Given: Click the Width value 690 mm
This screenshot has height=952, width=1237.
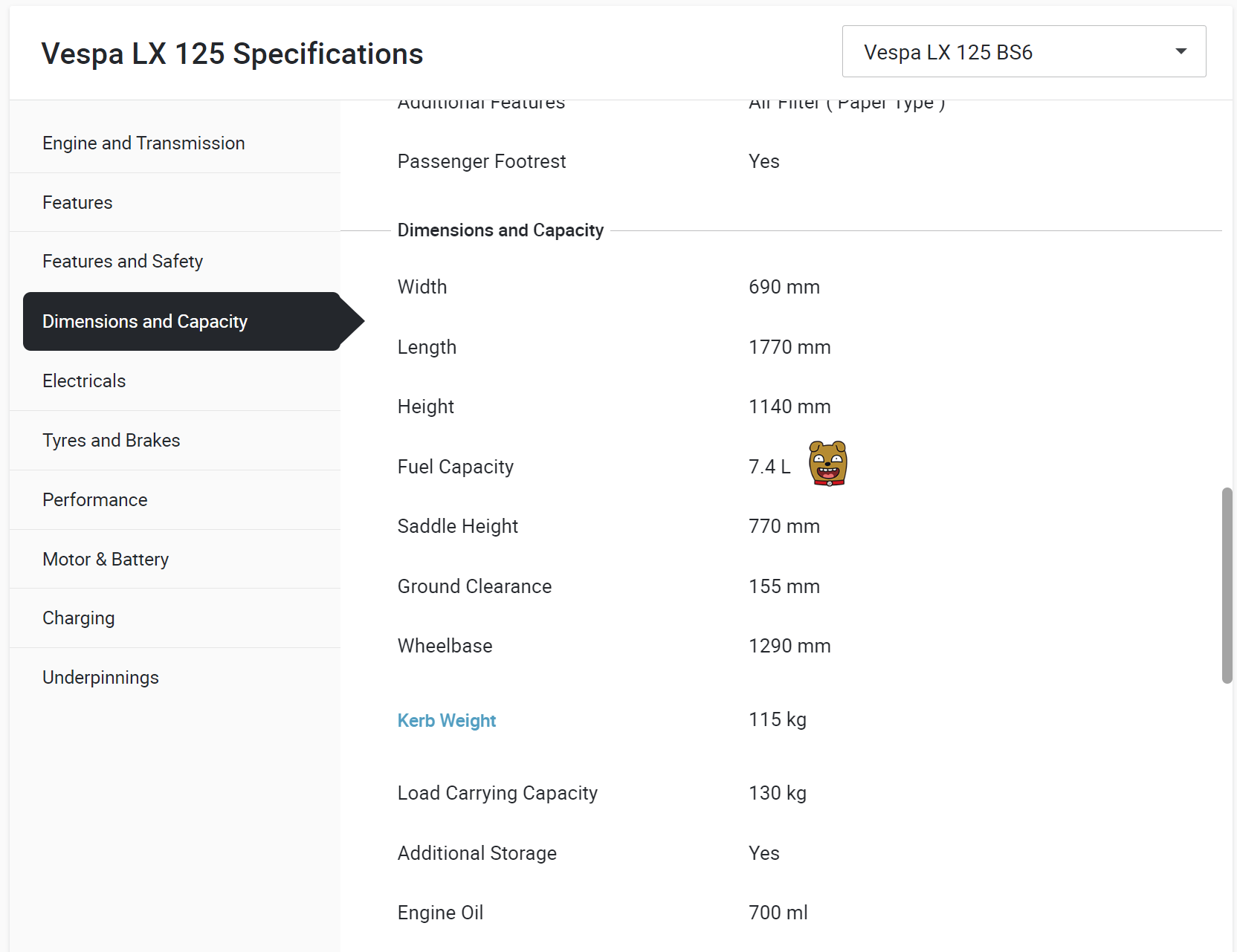Looking at the screenshot, I should click(x=784, y=287).
